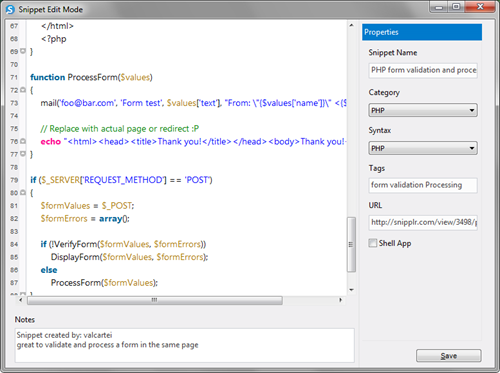500x373 pixels.
Task: Click the horizontal scrollbar right arrow
Action: [340, 300]
